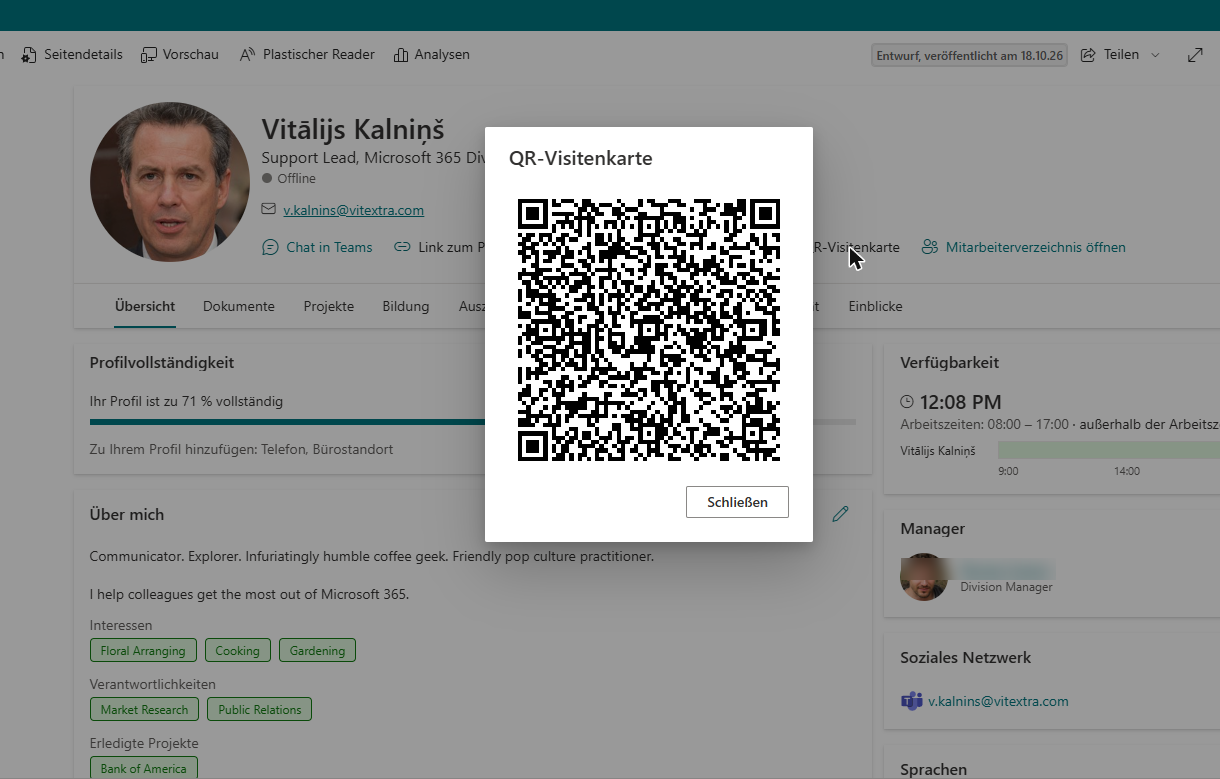This screenshot has height=779, width=1220.
Task: Click the Verfügbarkeit heading
Action: [949, 363]
